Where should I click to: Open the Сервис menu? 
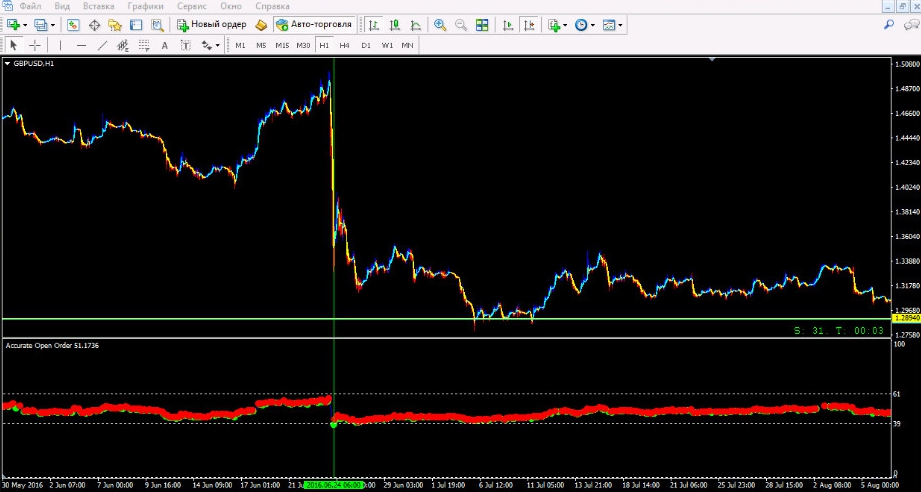[x=191, y=6]
